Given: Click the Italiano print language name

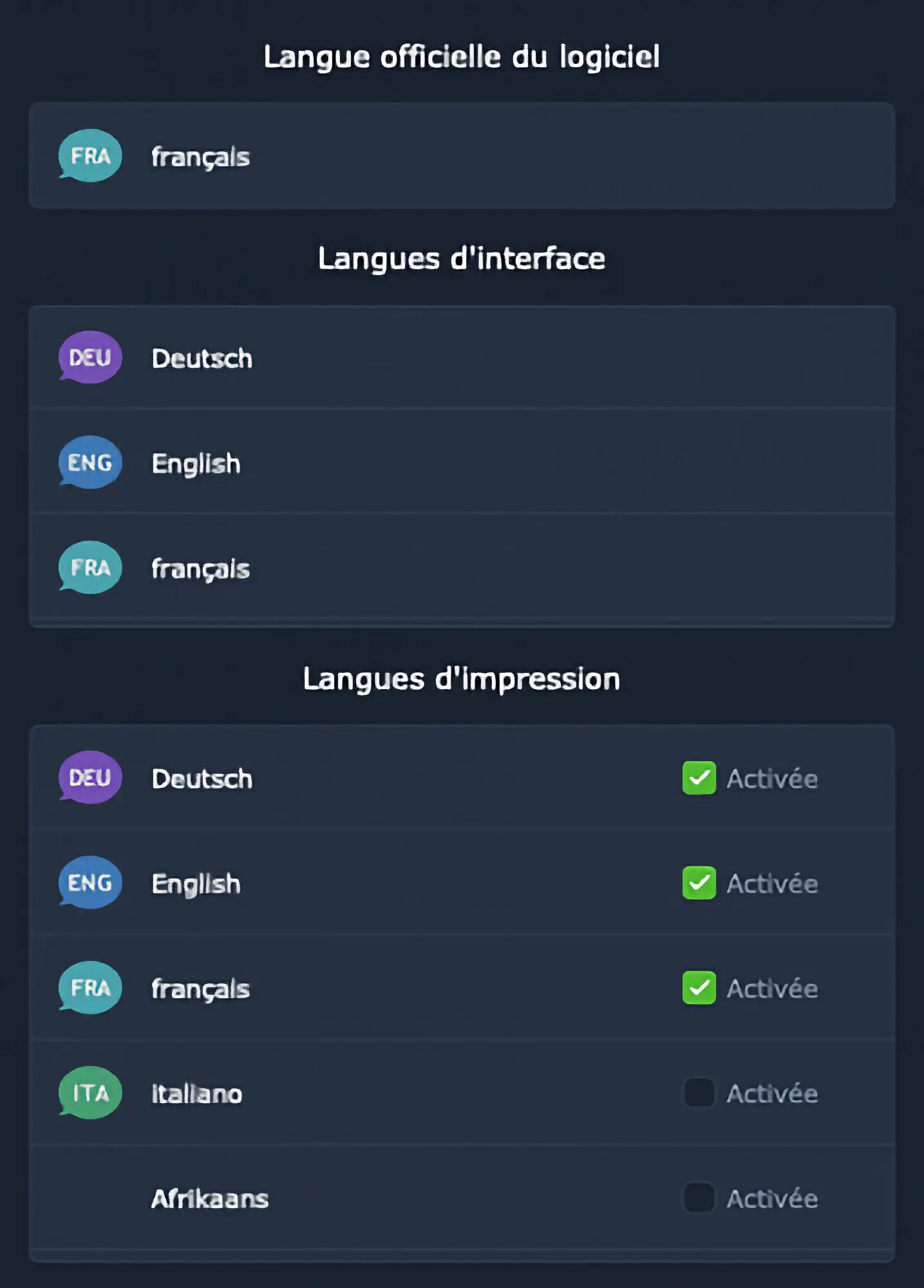Looking at the screenshot, I should pyautogui.click(x=197, y=1094).
